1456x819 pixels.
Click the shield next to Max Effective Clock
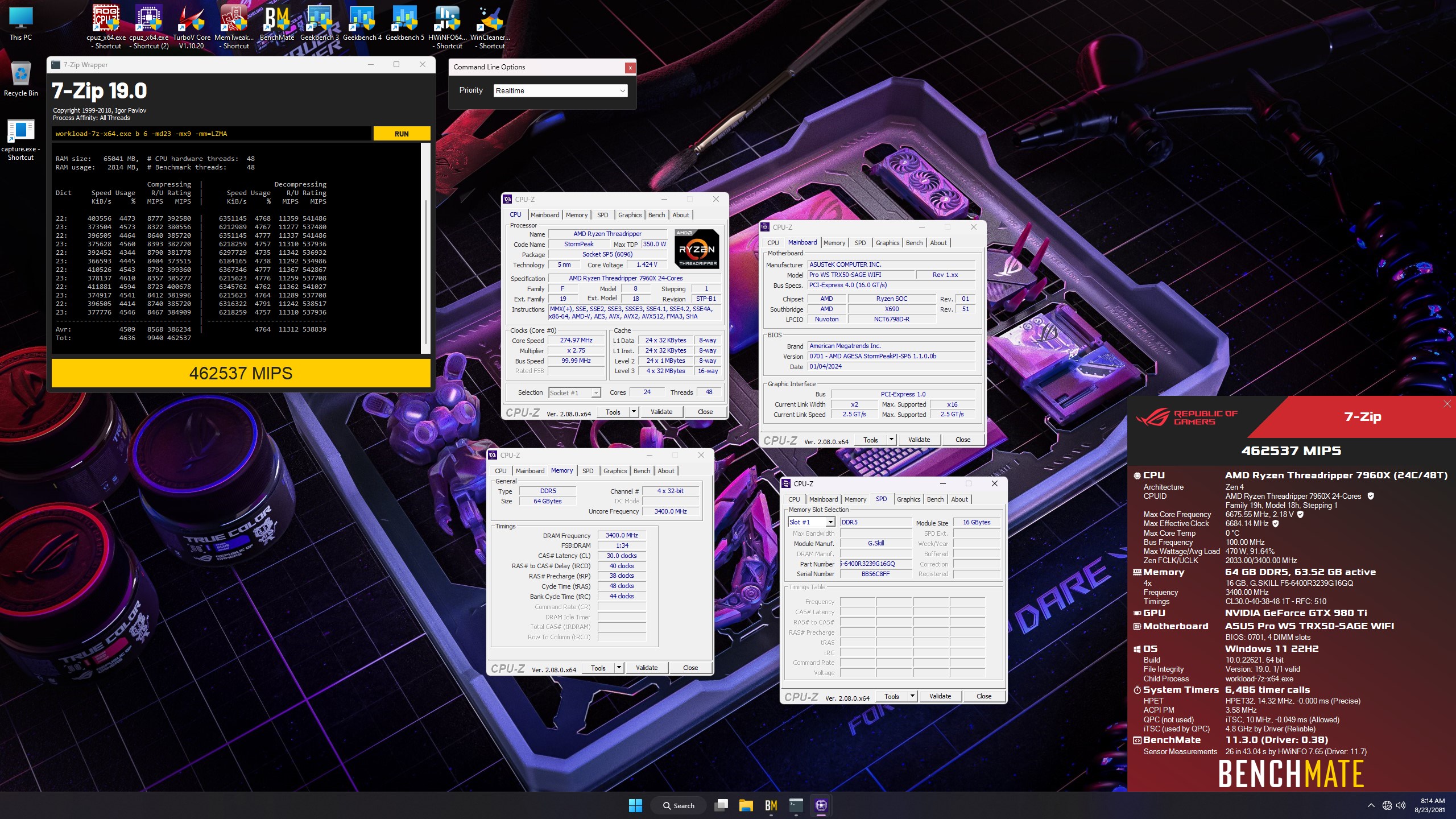click(1275, 523)
